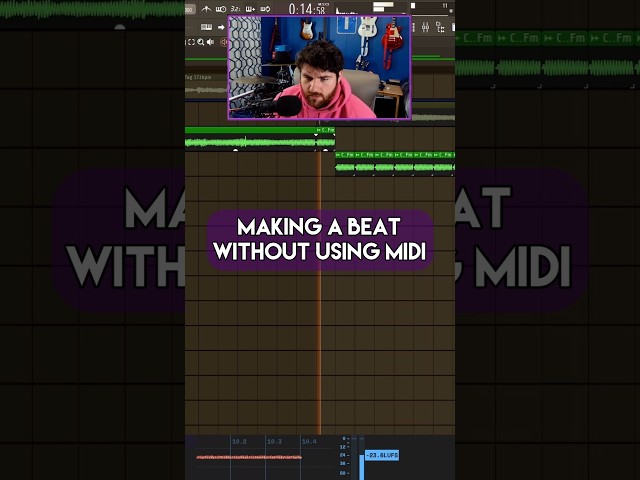Click the webcam overlay video
This screenshot has width=640, height=480.
click(319, 67)
